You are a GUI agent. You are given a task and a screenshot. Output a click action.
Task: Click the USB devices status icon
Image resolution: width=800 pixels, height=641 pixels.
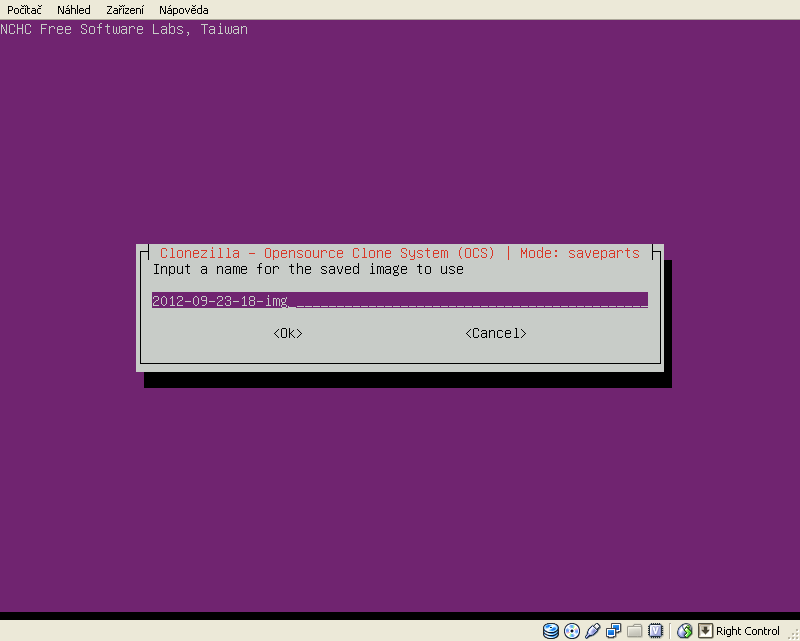(x=592, y=631)
